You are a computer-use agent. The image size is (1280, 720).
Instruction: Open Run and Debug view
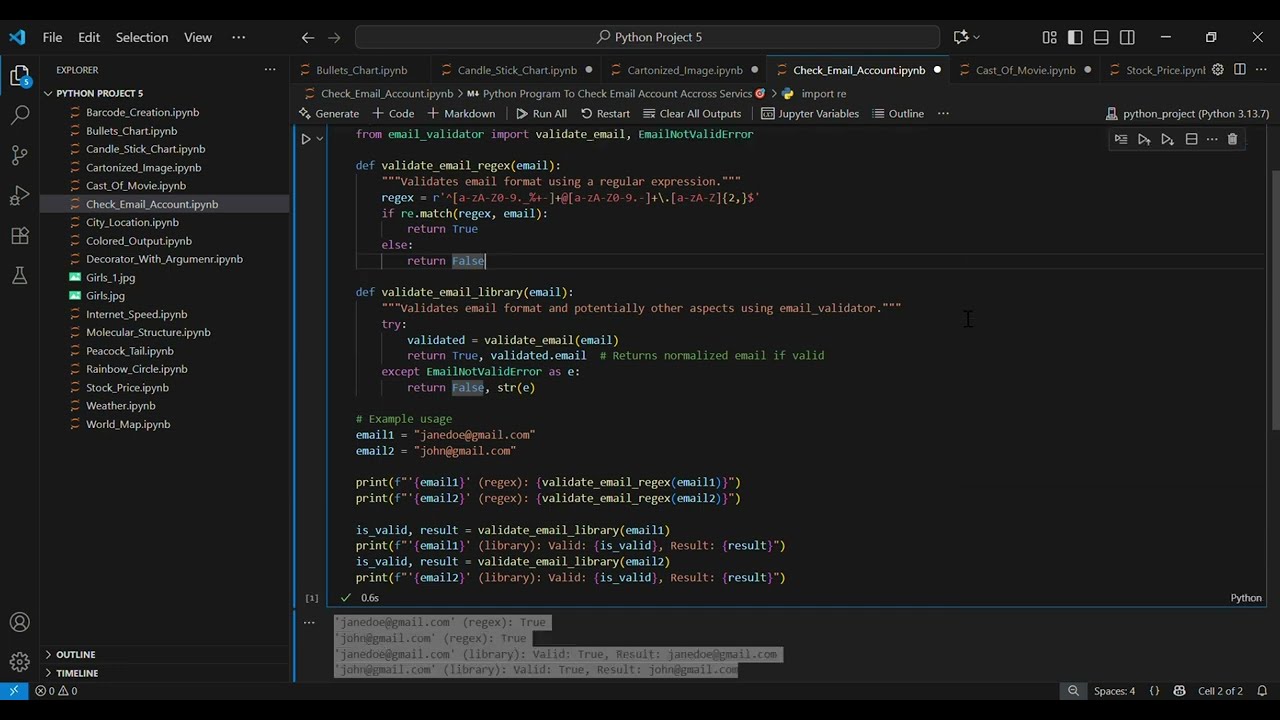(19, 195)
